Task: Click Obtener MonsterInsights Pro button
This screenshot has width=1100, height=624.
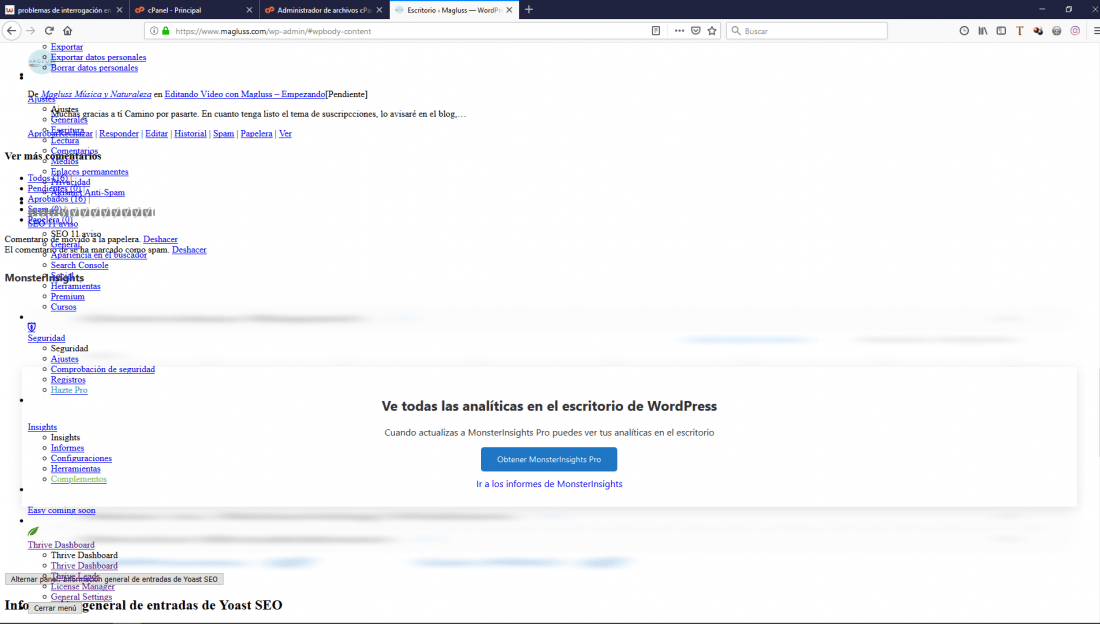Action: click(x=549, y=459)
